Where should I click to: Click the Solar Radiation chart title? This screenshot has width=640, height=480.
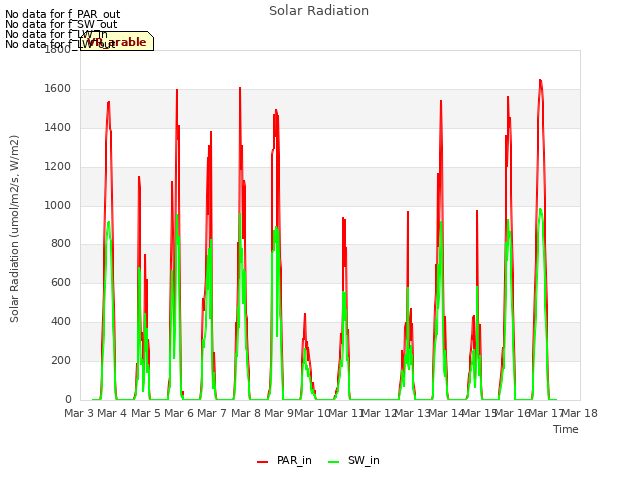[319, 11]
